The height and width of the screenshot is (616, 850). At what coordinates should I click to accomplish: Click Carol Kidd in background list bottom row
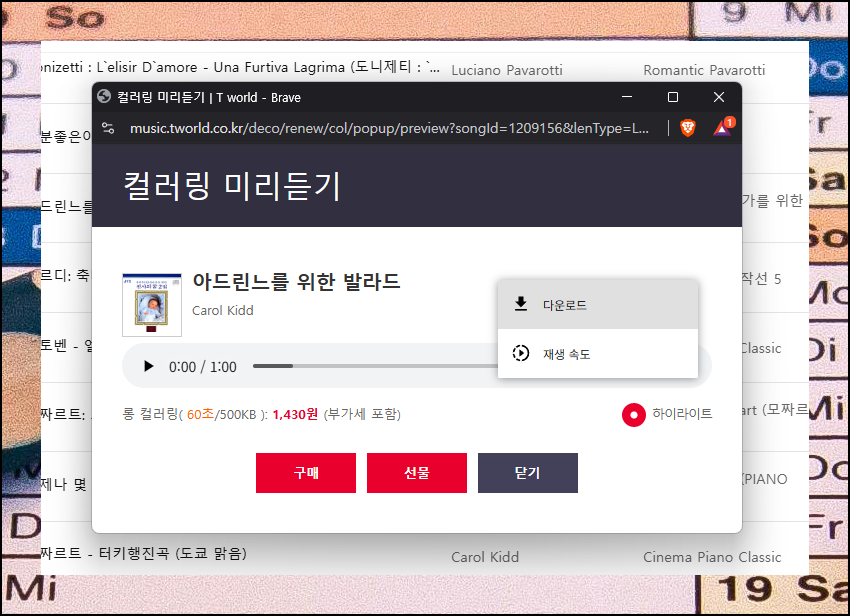(485, 557)
